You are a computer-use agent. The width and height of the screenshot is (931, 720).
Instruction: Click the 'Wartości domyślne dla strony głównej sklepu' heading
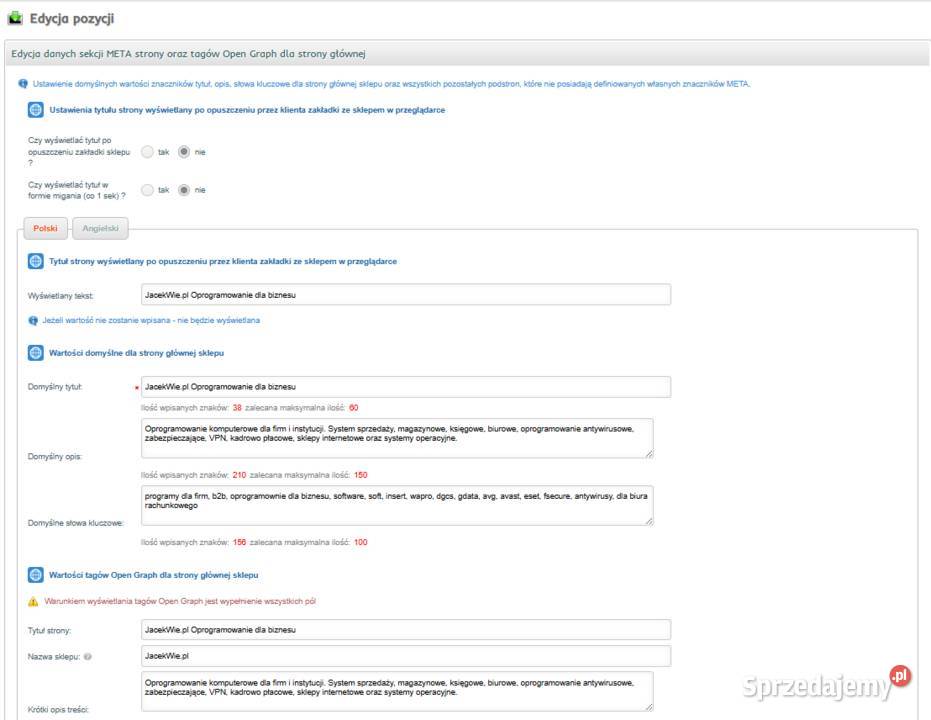137,353
